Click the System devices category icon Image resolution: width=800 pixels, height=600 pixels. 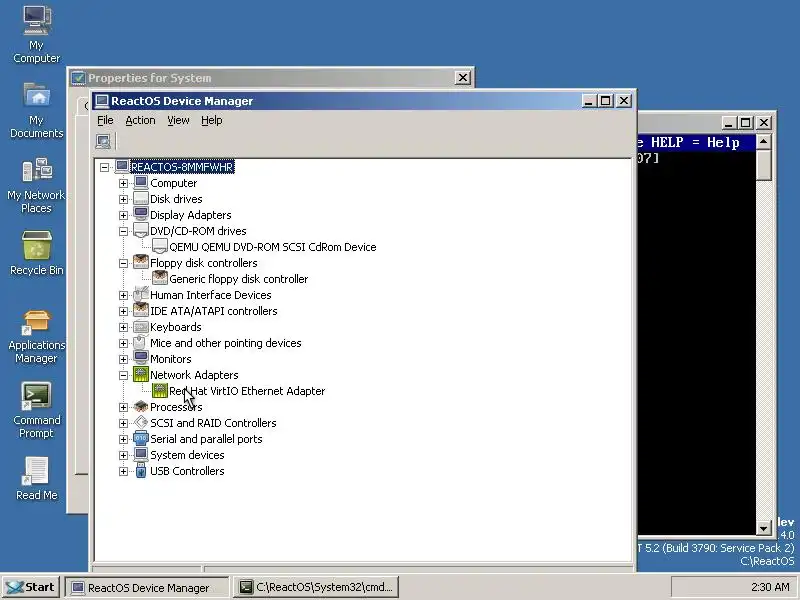(x=141, y=455)
